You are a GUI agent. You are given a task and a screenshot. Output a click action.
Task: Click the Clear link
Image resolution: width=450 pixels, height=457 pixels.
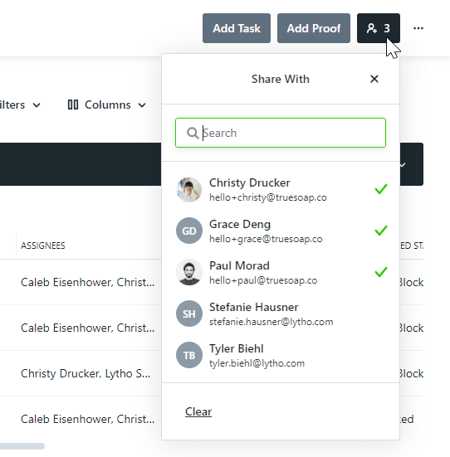click(x=198, y=412)
